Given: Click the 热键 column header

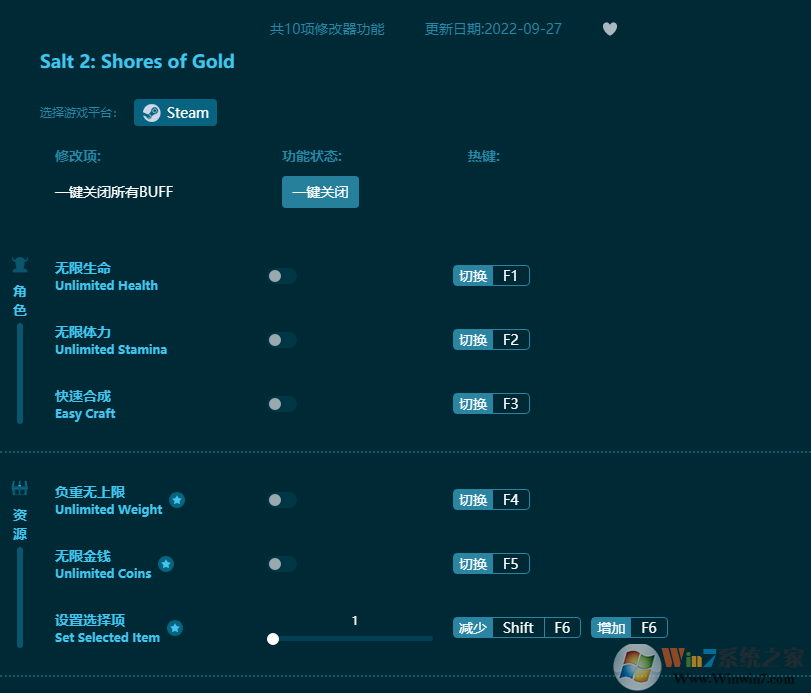Looking at the screenshot, I should [x=484, y=156].
